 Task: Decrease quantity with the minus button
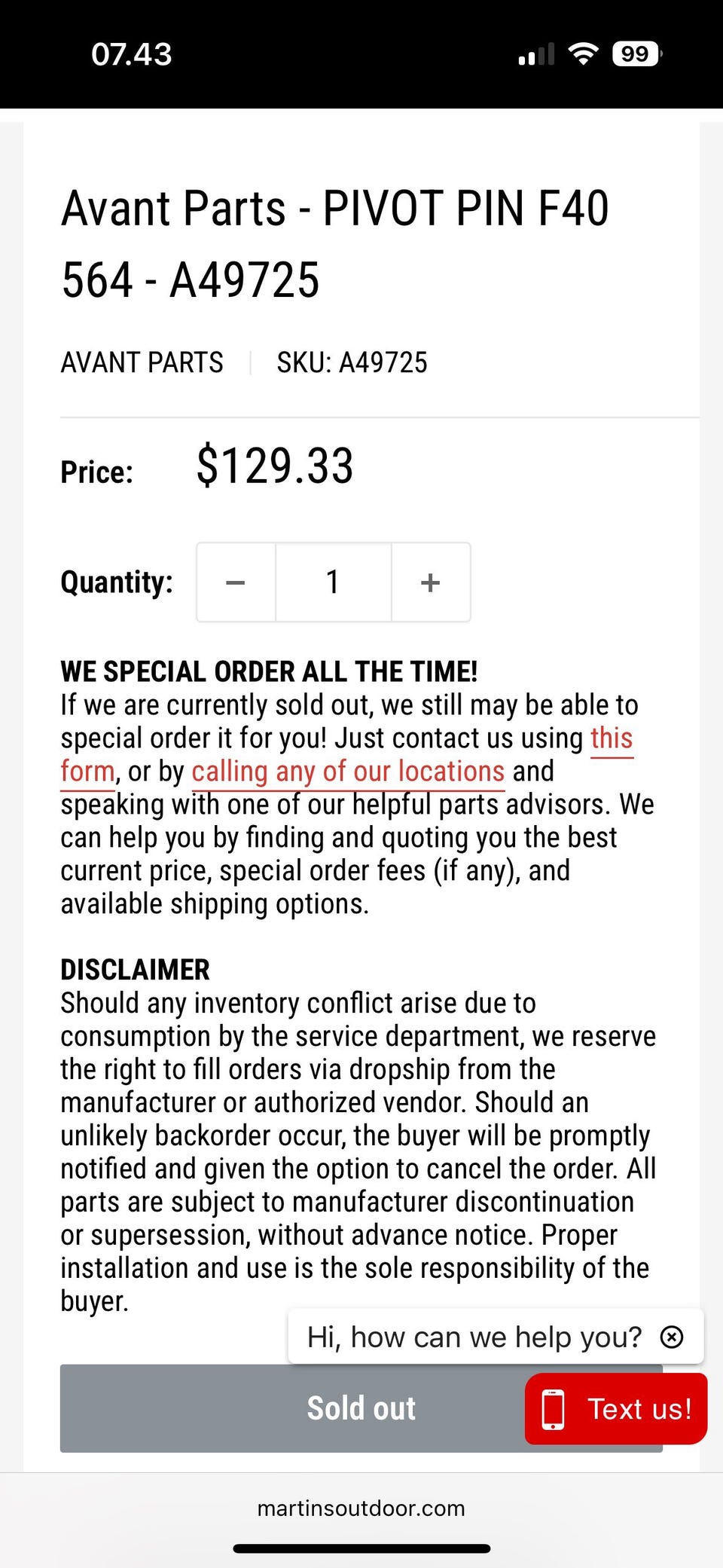(236, 582)
